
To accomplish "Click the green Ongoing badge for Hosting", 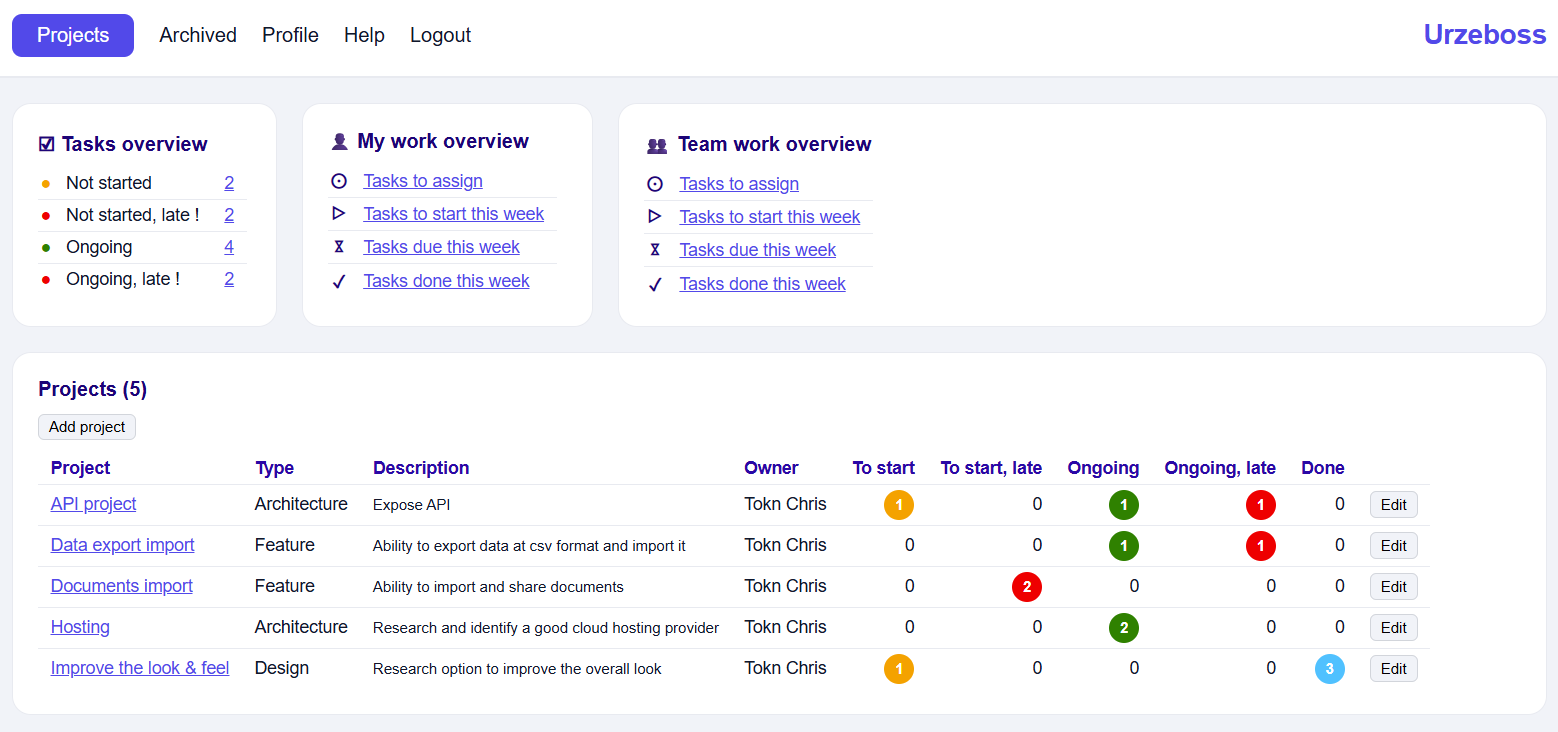I will click(1123, 628).
